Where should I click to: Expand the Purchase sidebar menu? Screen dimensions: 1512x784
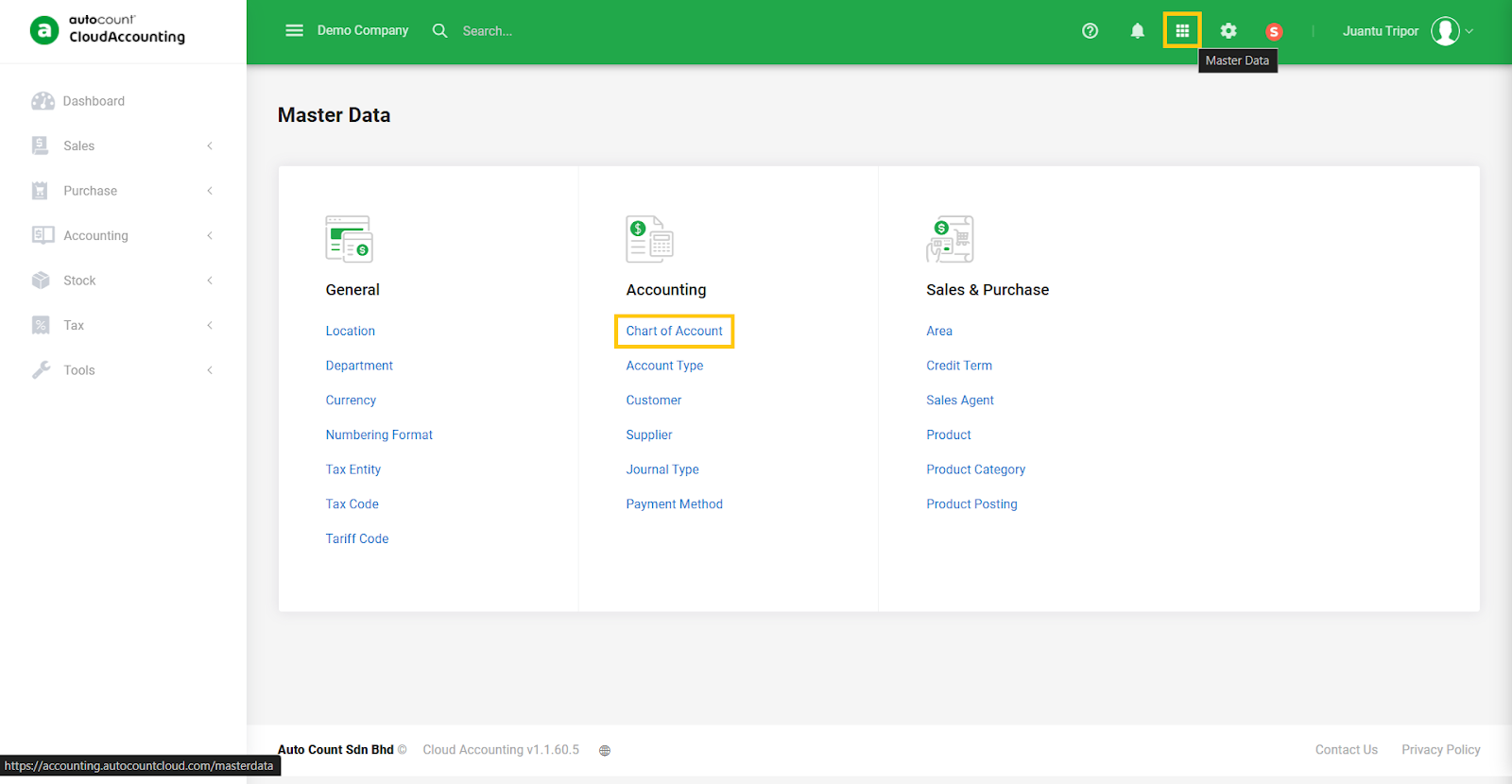(x=123, y=191)
